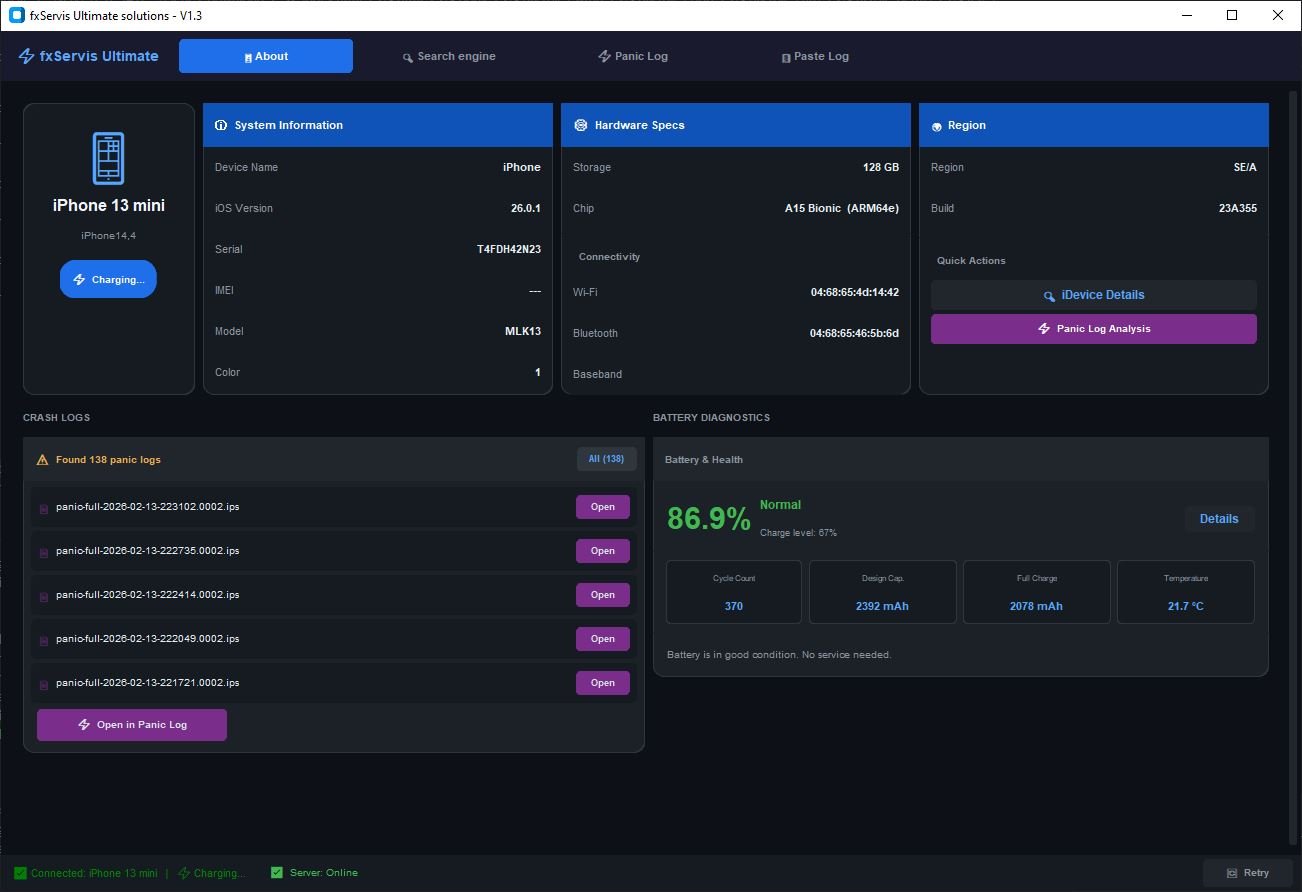Image resolution: width=1302 pixels, height=892 pixels.
Task: Click the app icon in the title bar
Action: tap(17, 15)
